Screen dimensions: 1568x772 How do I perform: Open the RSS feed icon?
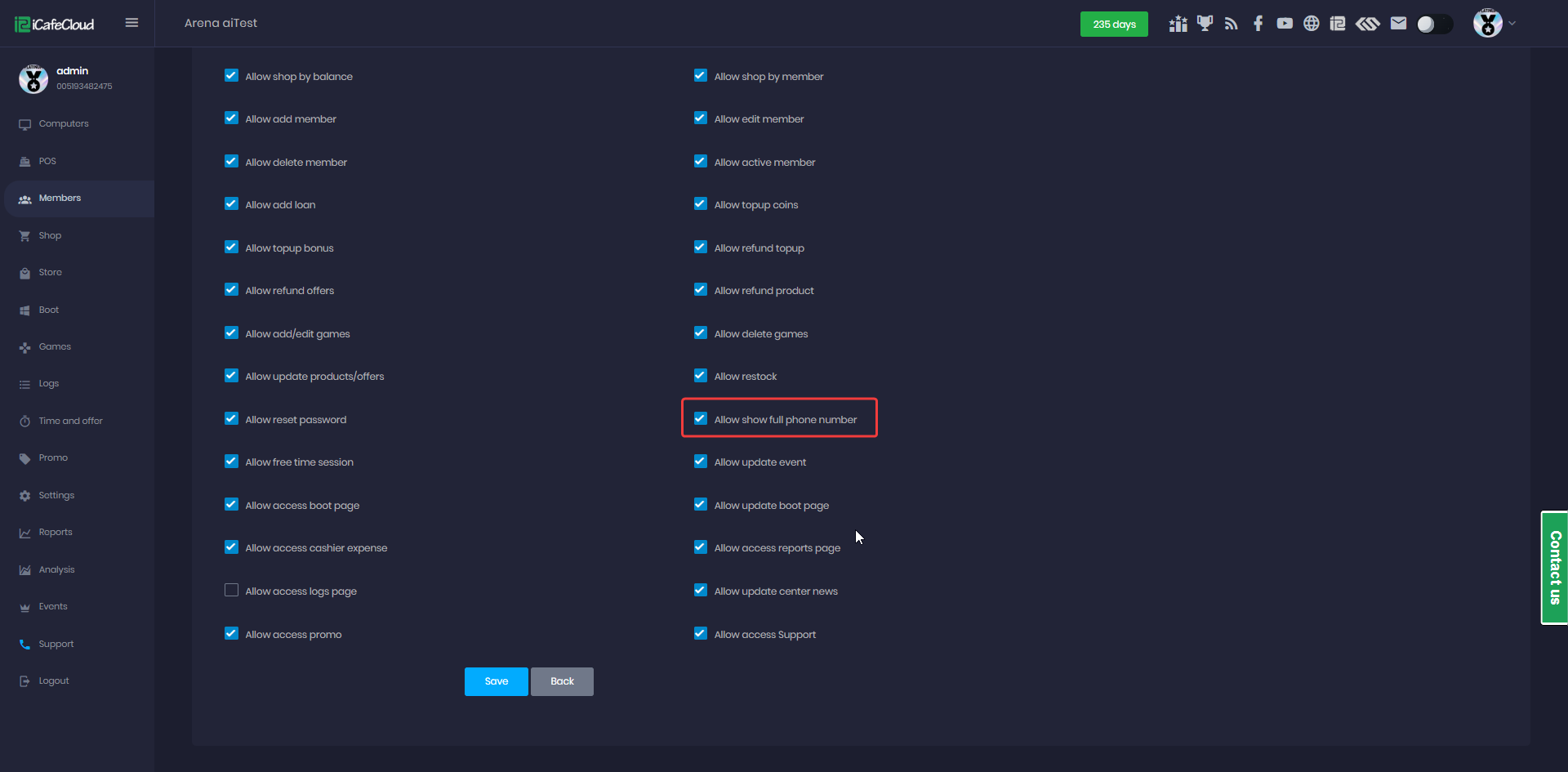click(1232, 24)
